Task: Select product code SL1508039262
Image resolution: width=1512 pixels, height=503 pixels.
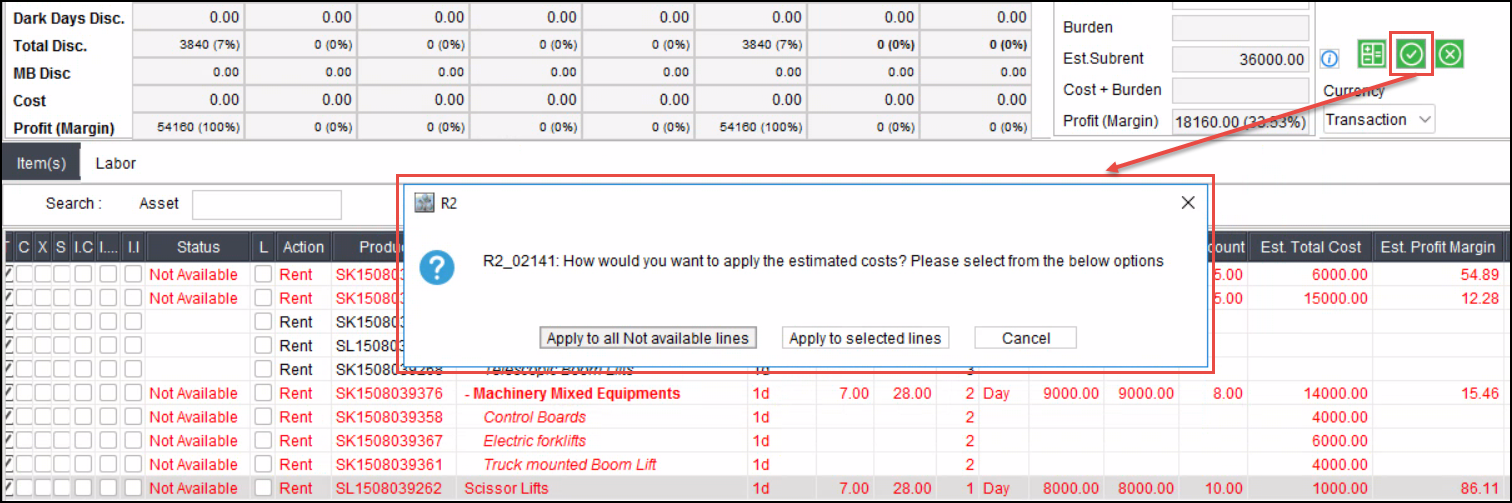Action: (389, 488)
